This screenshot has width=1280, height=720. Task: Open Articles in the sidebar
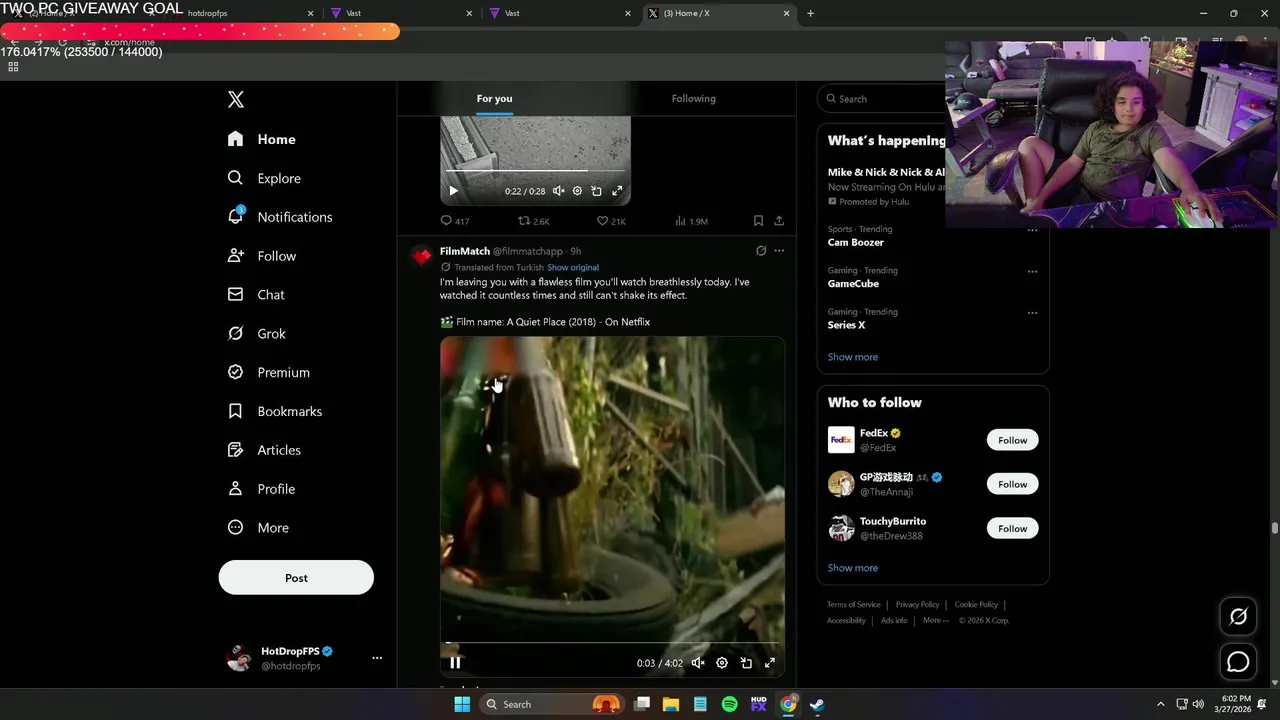tap(264, 450)
